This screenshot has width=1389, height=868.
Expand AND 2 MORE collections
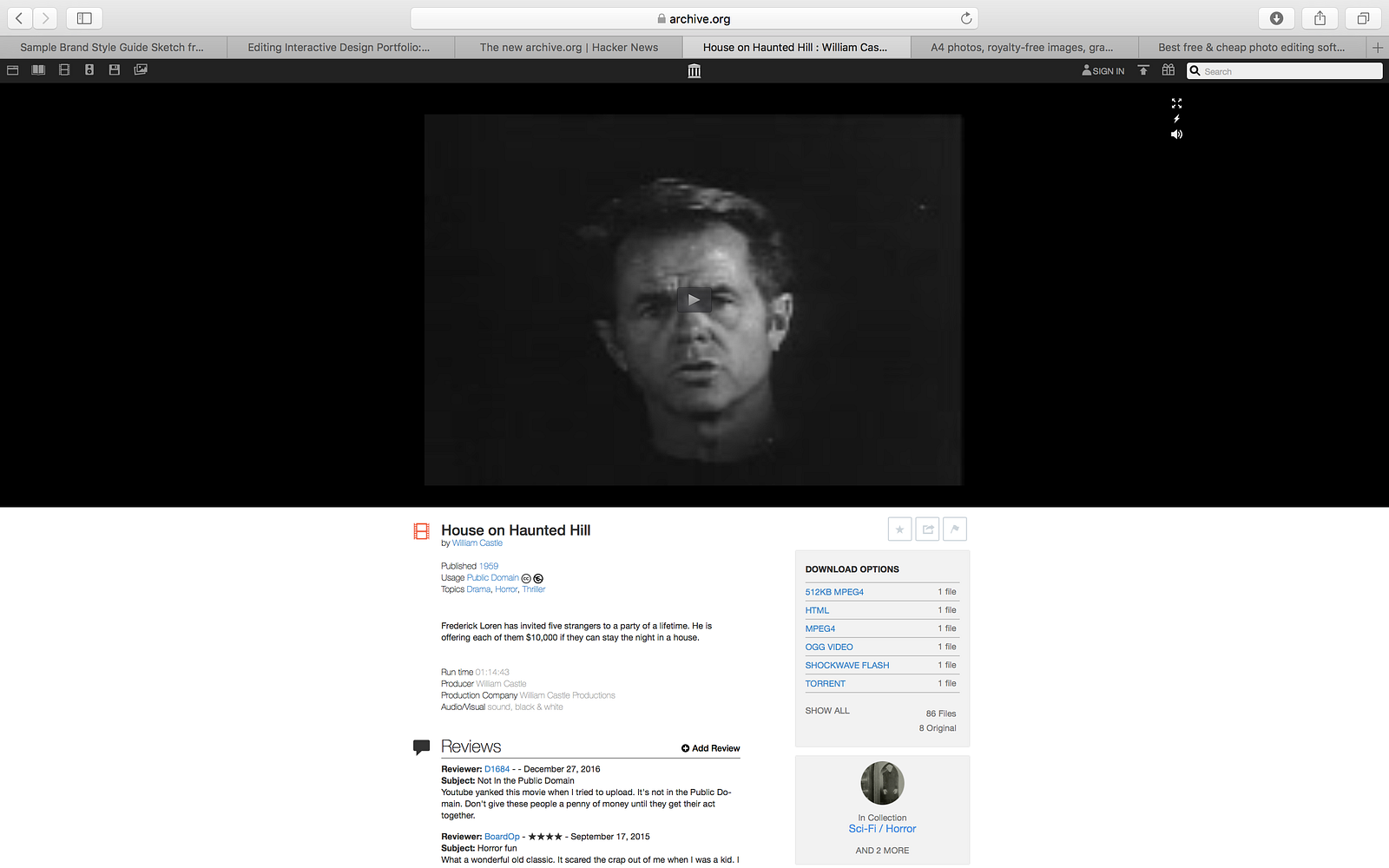[882, 851]
